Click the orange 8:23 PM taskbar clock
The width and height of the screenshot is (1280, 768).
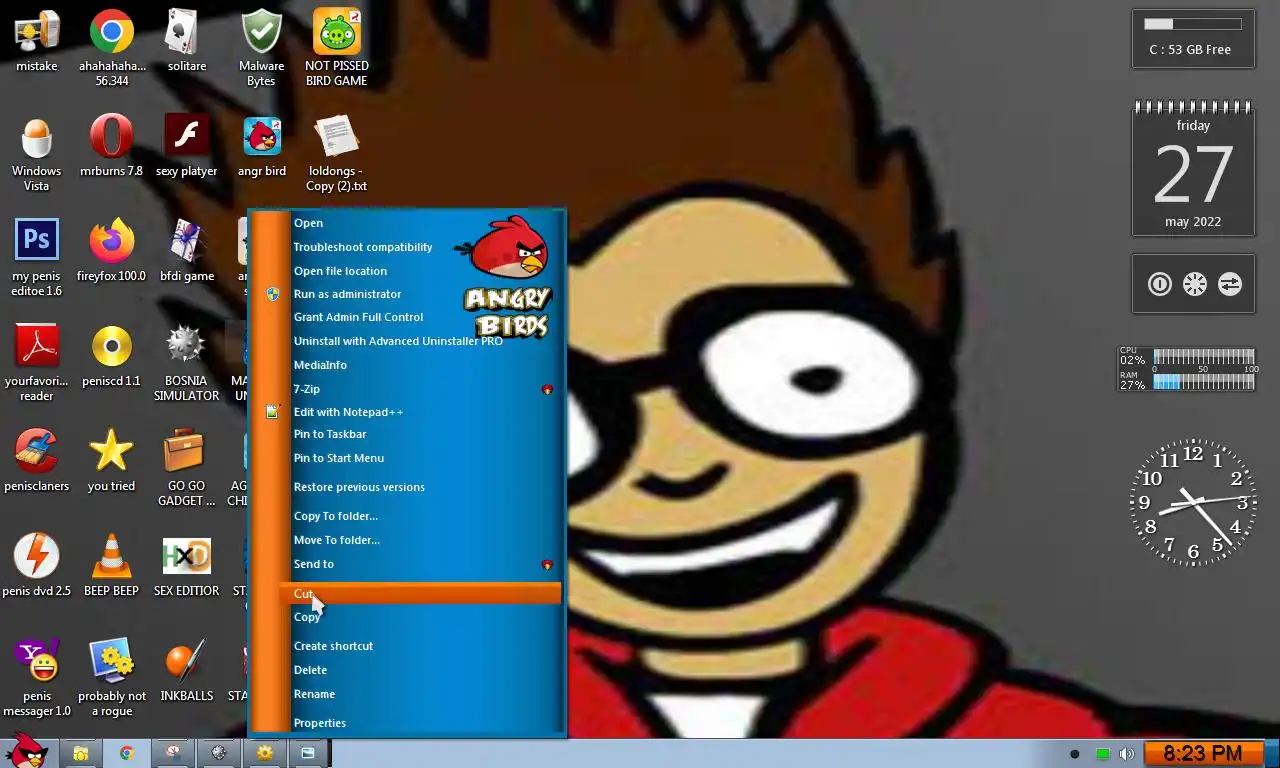coord(1203,753)
